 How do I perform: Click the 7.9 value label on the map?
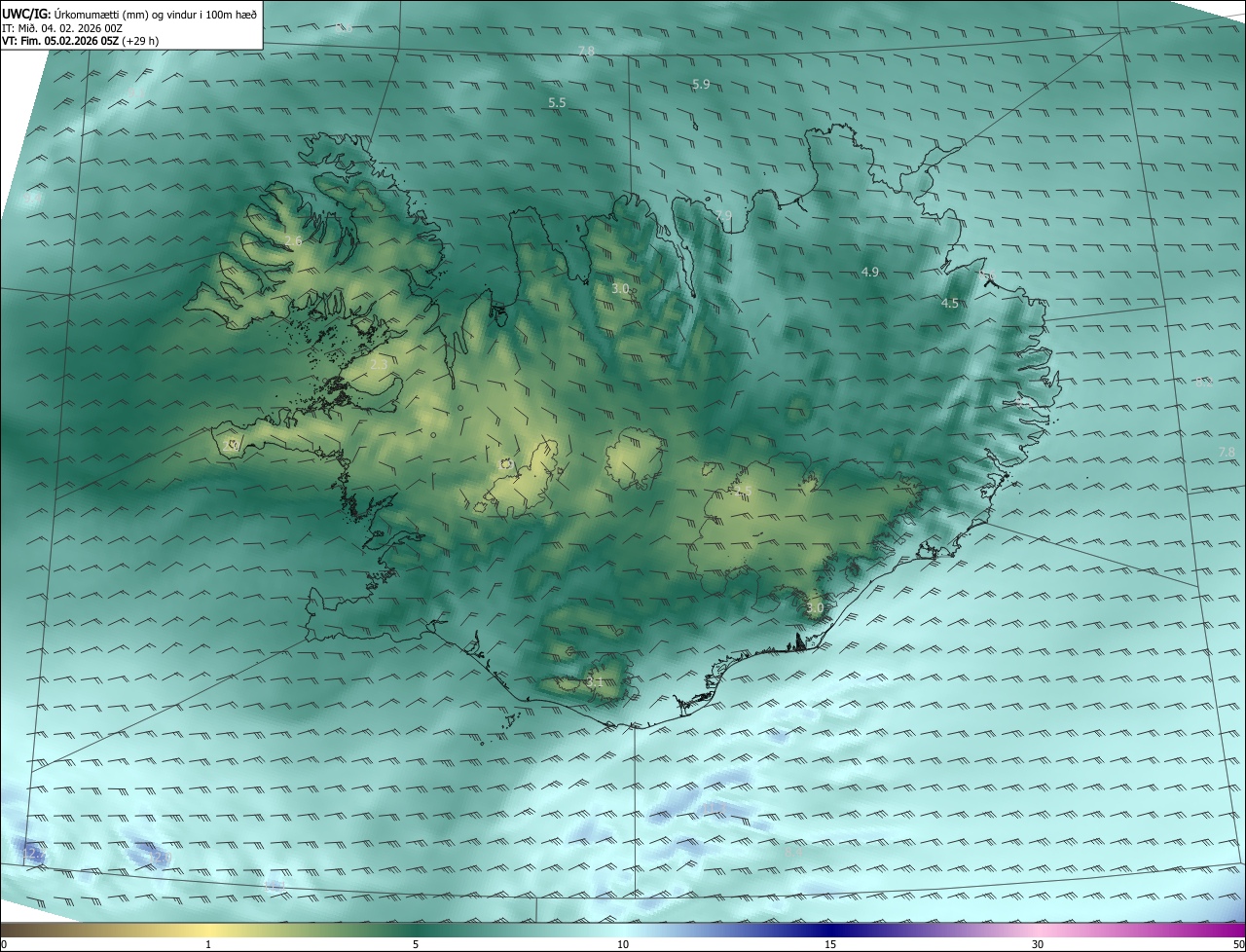point(722,215)
